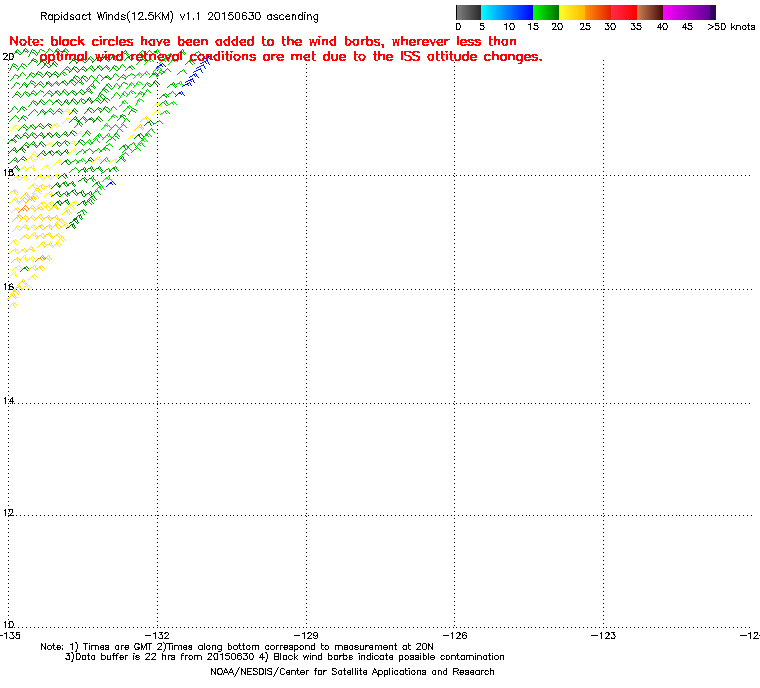Choose the orange 25-30 knots legend segment
The height and width of the screenshot is (688, 760).
[598, 12]
